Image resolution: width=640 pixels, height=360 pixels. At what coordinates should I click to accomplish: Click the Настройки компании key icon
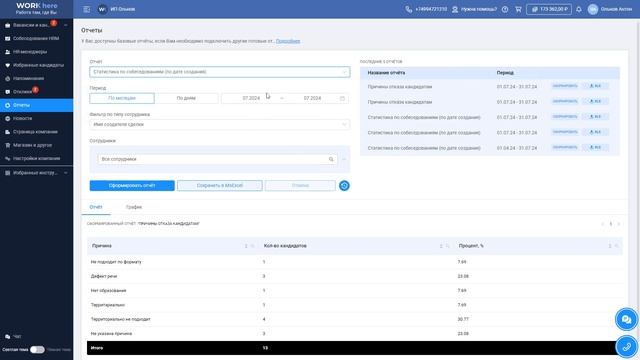coord(7,158)
